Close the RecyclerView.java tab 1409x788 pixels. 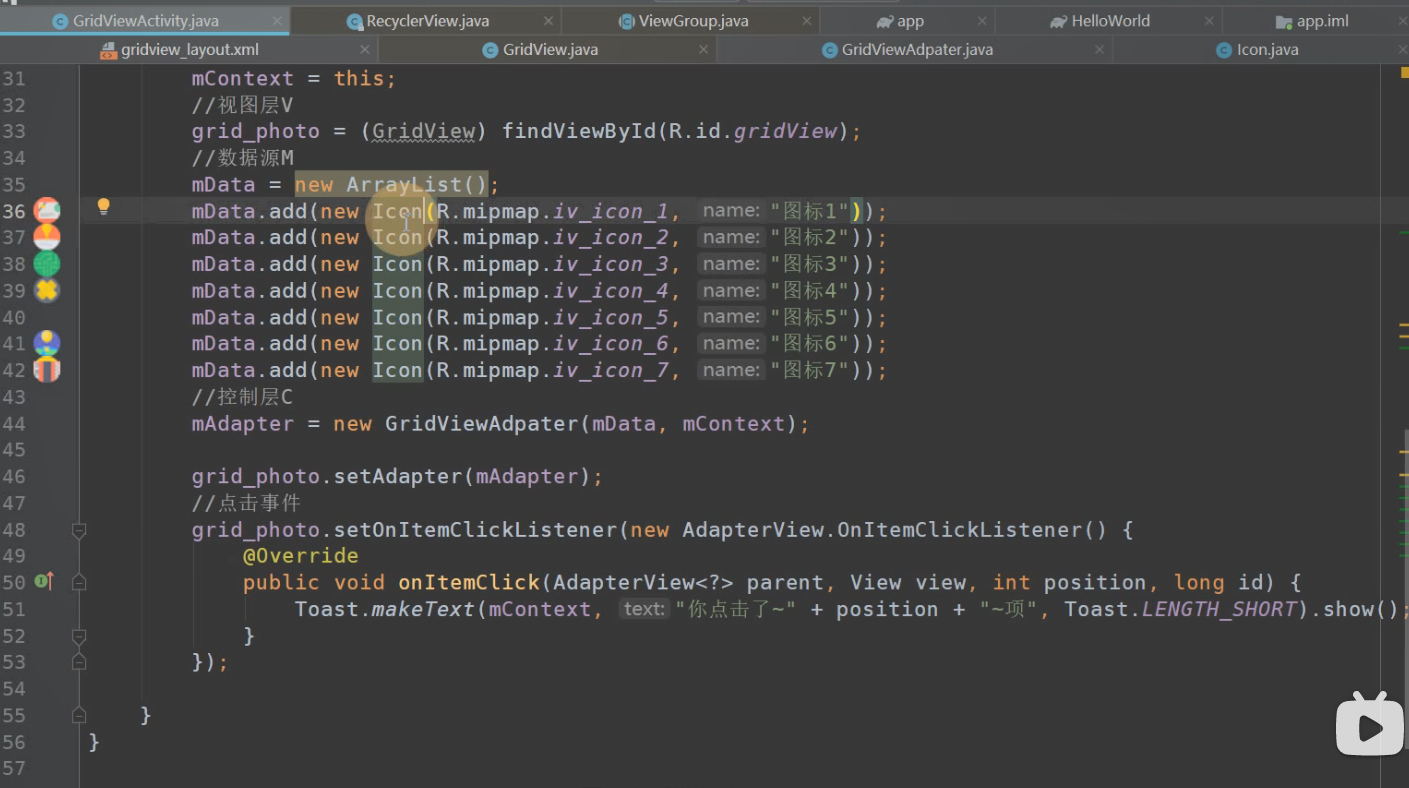[x=548, y=21]
